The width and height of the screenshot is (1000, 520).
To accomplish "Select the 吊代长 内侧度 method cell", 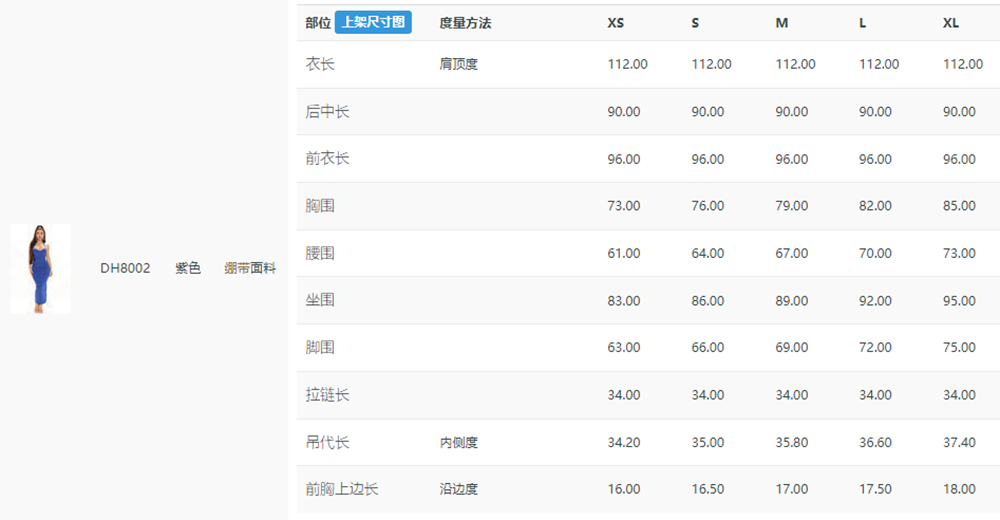I will pyautogui.click(x=459, y=442).
